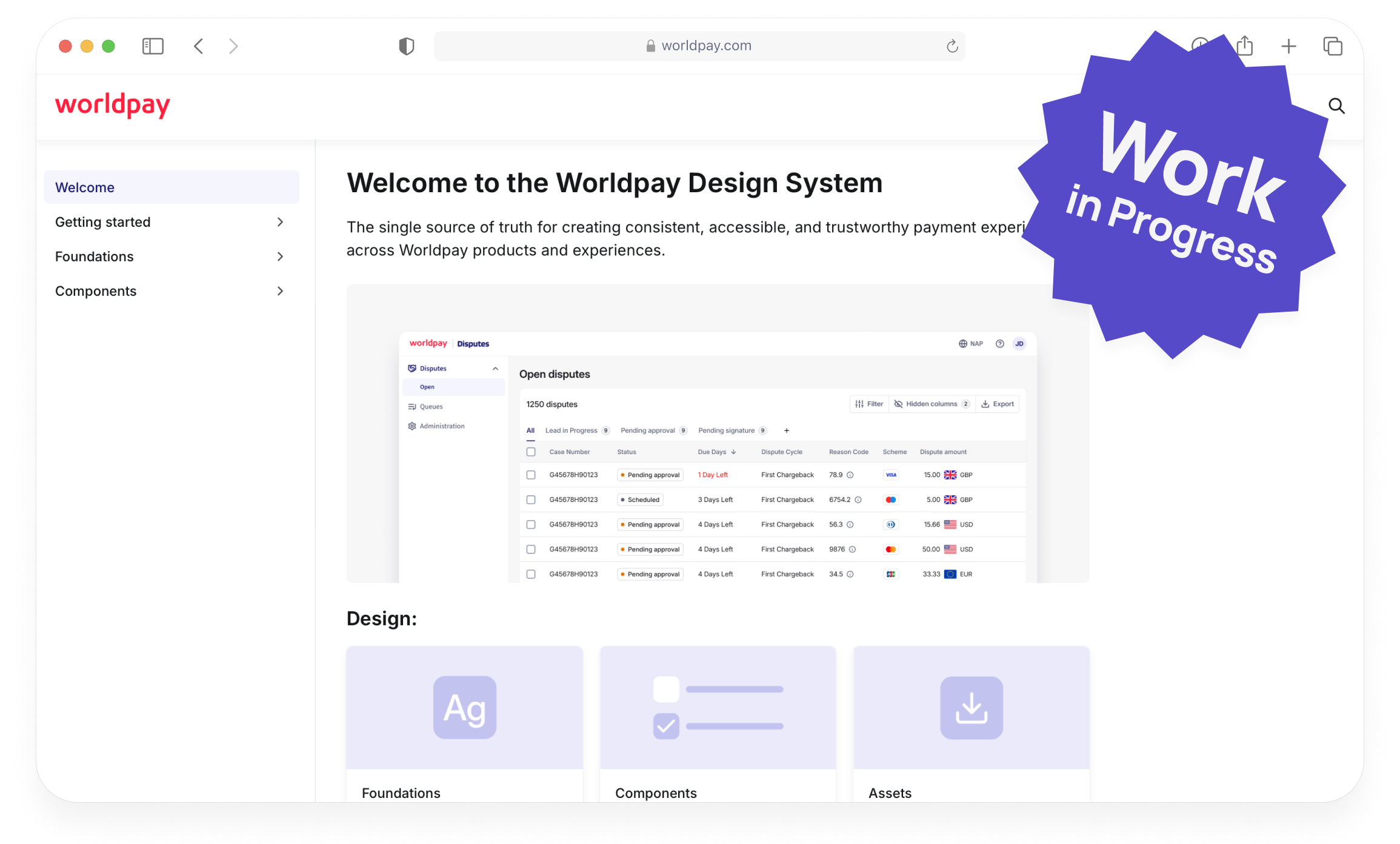Open the Assets card link
This screenshot has height=844, width=1400.
[972, 725]
